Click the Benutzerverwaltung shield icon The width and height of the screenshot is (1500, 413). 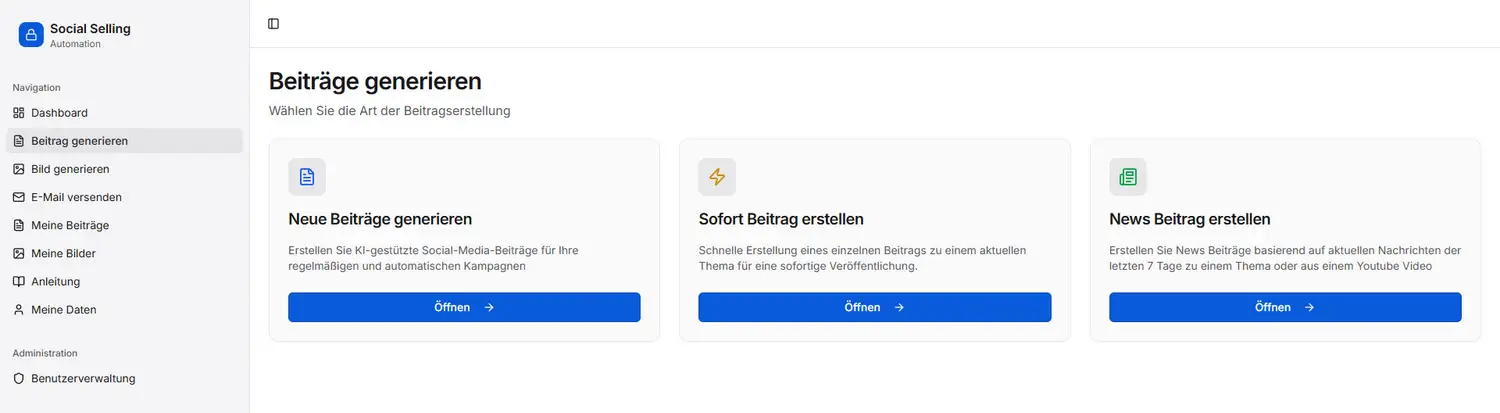coord(19,379)
